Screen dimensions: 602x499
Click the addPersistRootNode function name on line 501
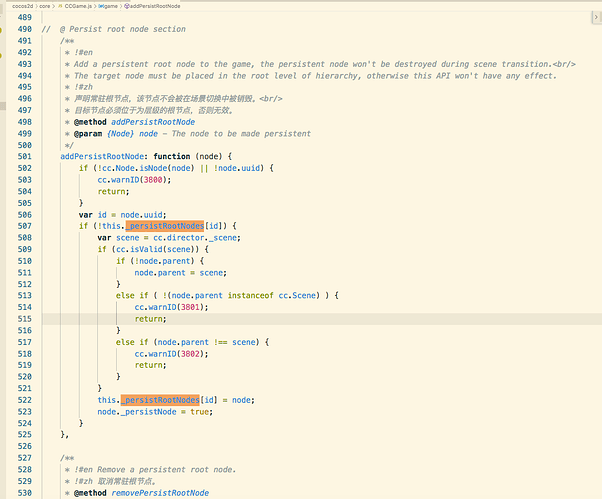point(103,156)
